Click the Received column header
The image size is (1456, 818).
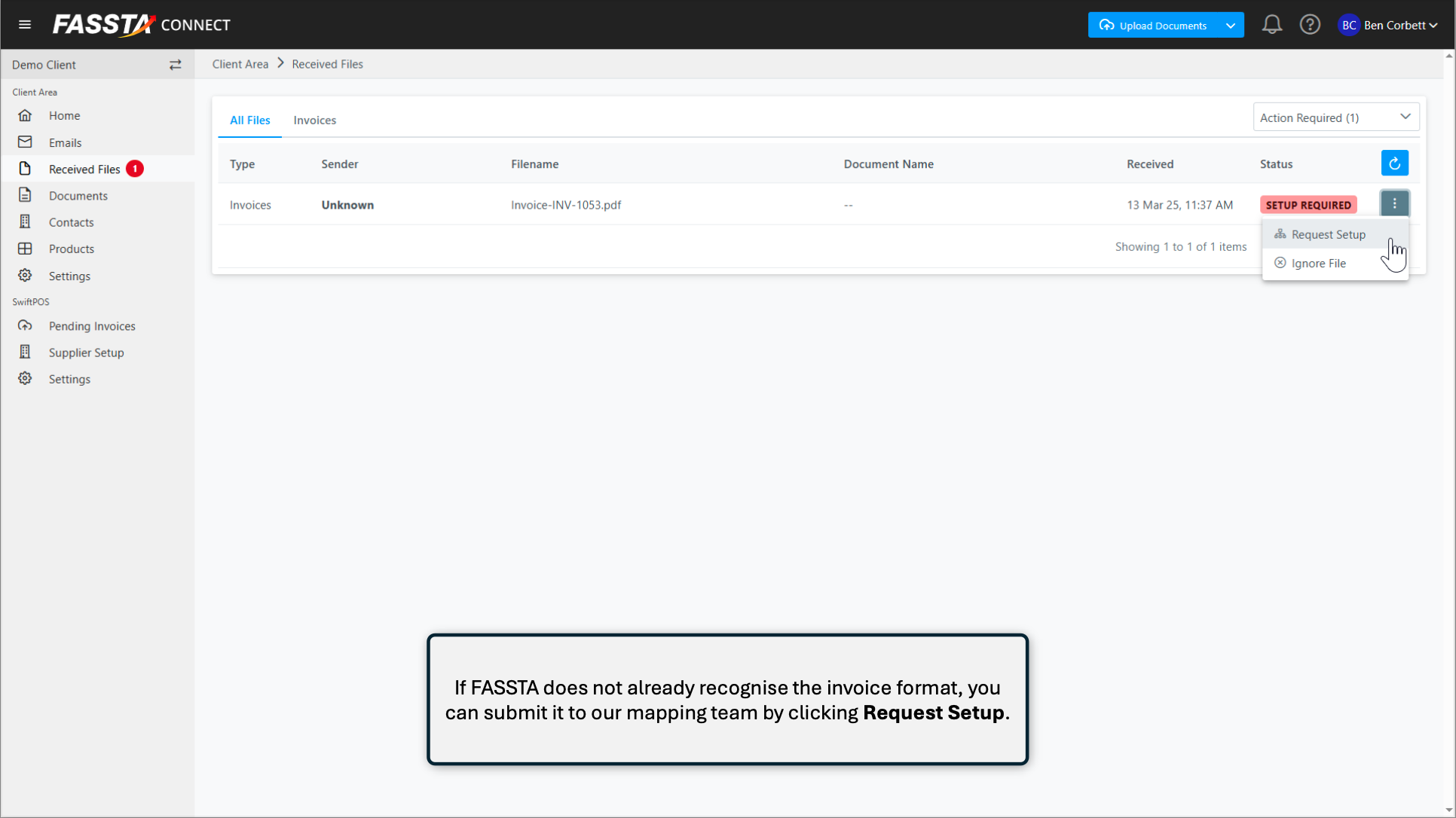(1150, 164)
